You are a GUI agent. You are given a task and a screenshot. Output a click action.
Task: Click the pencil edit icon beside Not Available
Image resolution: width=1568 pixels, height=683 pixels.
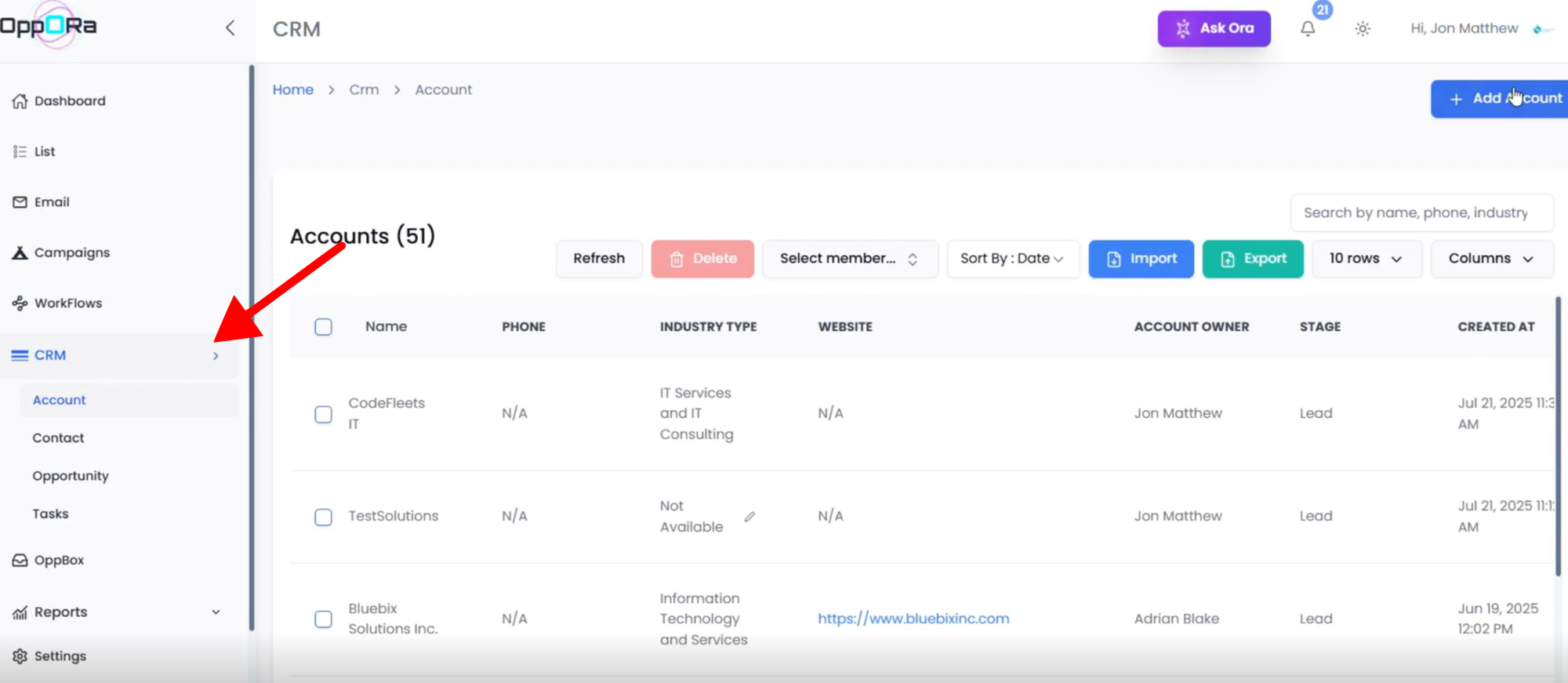coord(750,517)
